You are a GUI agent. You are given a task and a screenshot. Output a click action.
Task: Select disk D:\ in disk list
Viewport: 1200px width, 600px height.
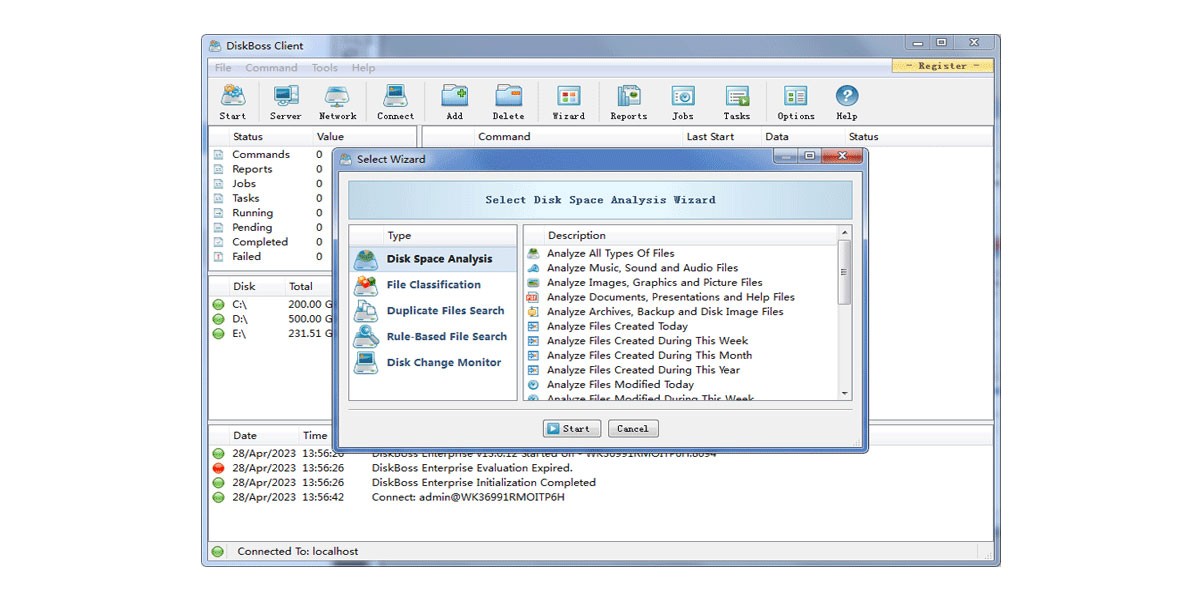pos(270,319)
